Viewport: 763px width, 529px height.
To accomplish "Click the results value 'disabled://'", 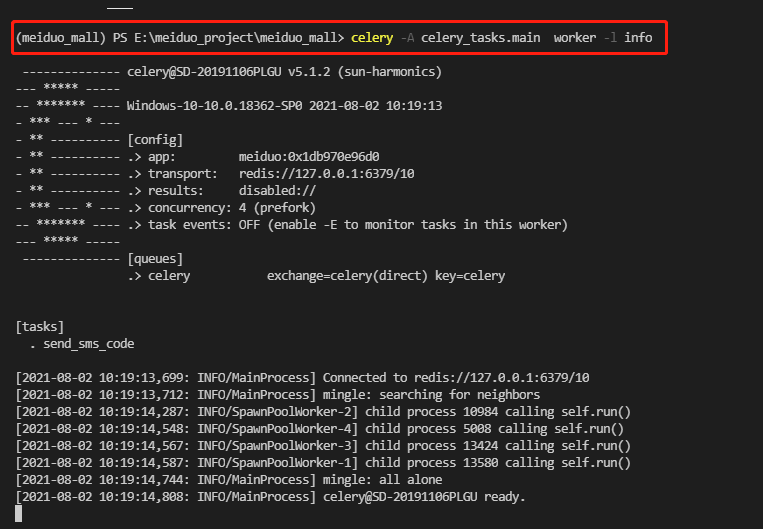I will pos(277,191).
